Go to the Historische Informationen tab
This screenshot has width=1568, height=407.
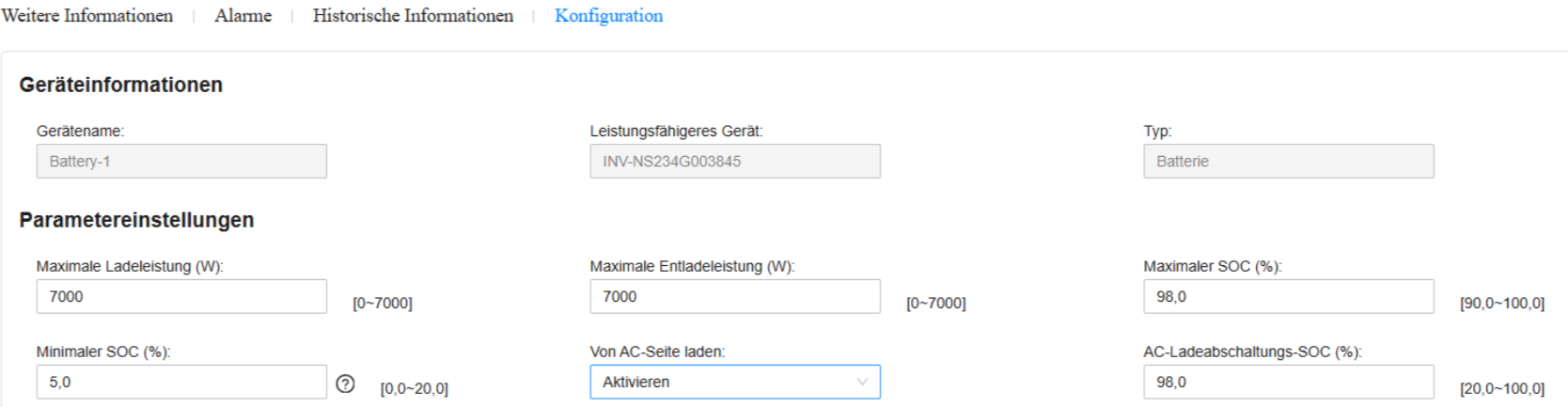click(413, 16)
